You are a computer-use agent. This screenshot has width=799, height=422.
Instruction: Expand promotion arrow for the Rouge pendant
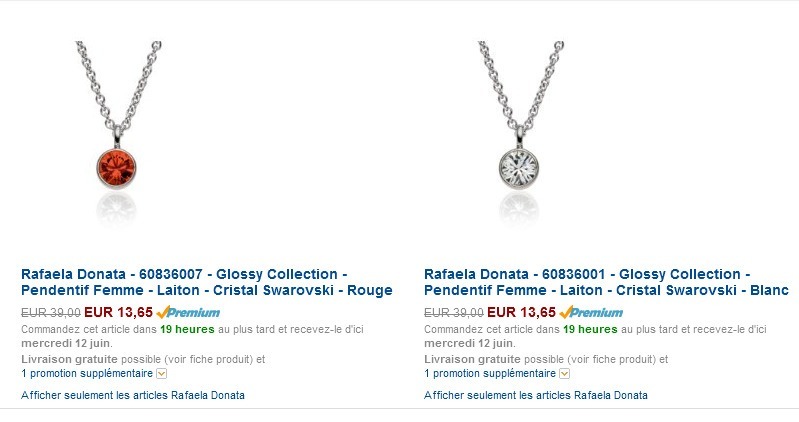(x=162, y=374)
